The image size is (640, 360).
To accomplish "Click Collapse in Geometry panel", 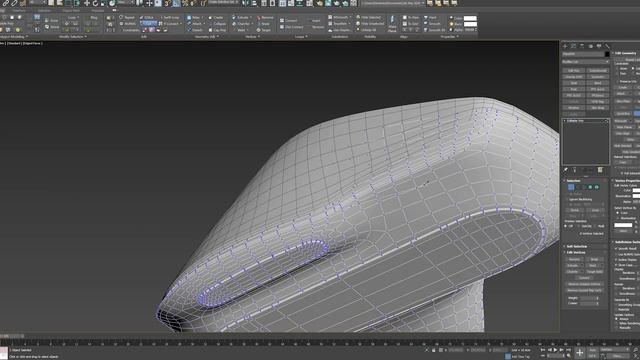I will [217, 24].
